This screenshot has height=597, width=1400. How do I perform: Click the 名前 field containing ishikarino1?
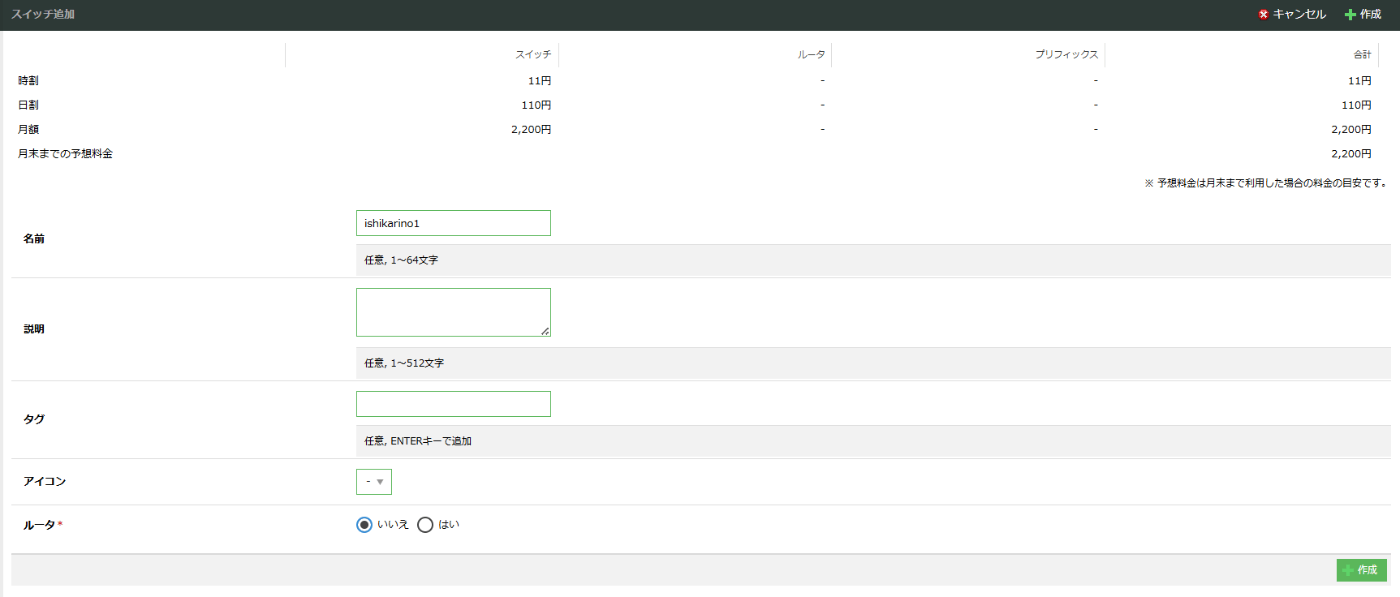pos(453,223)
